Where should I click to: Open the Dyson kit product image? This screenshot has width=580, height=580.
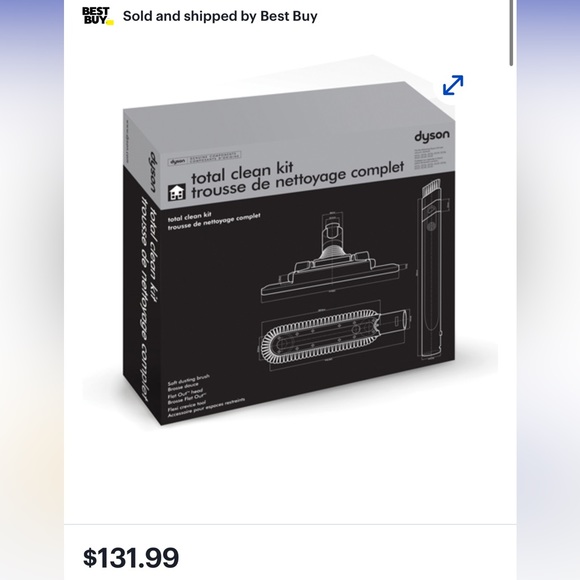coord(290,254)
